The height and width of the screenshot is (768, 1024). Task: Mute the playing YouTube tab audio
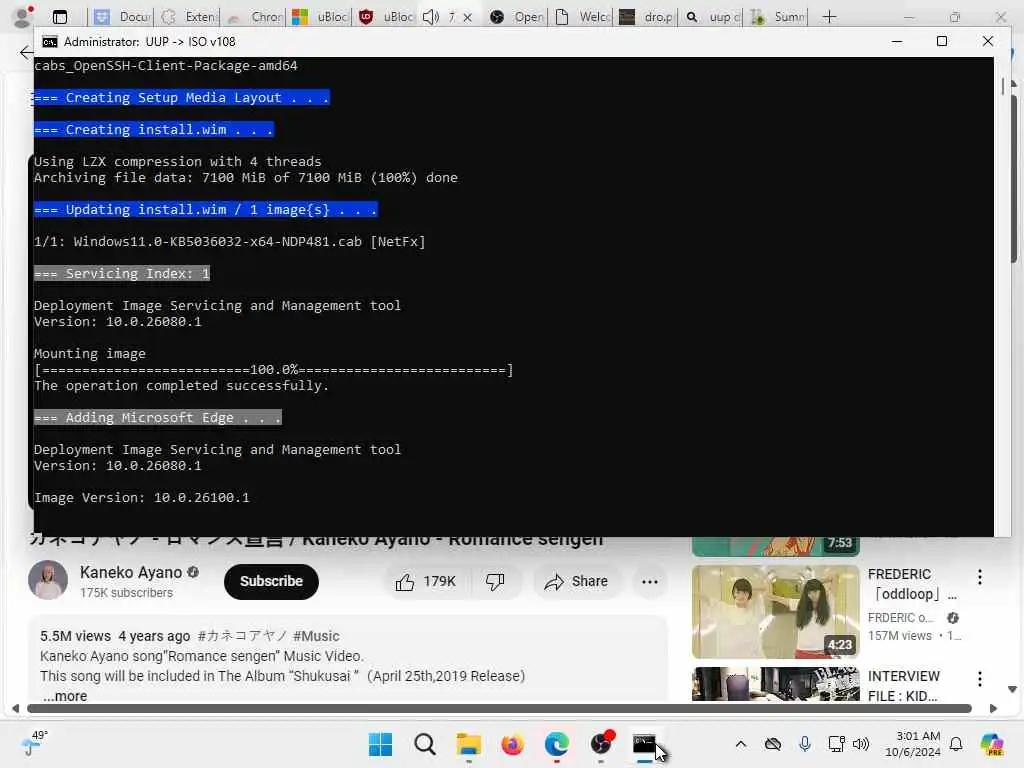tap(430, 17)
